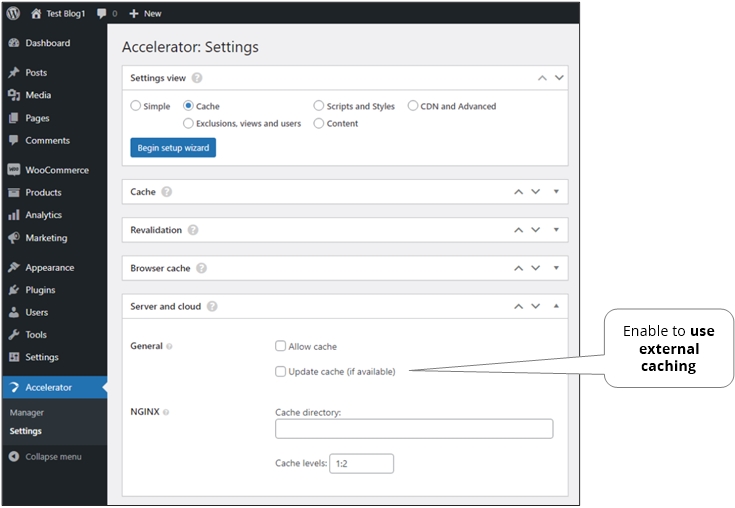Click the Cache directory input field
Image resolution: width=735 pixels, height=508 pixels.
click(x=414, y=429)
